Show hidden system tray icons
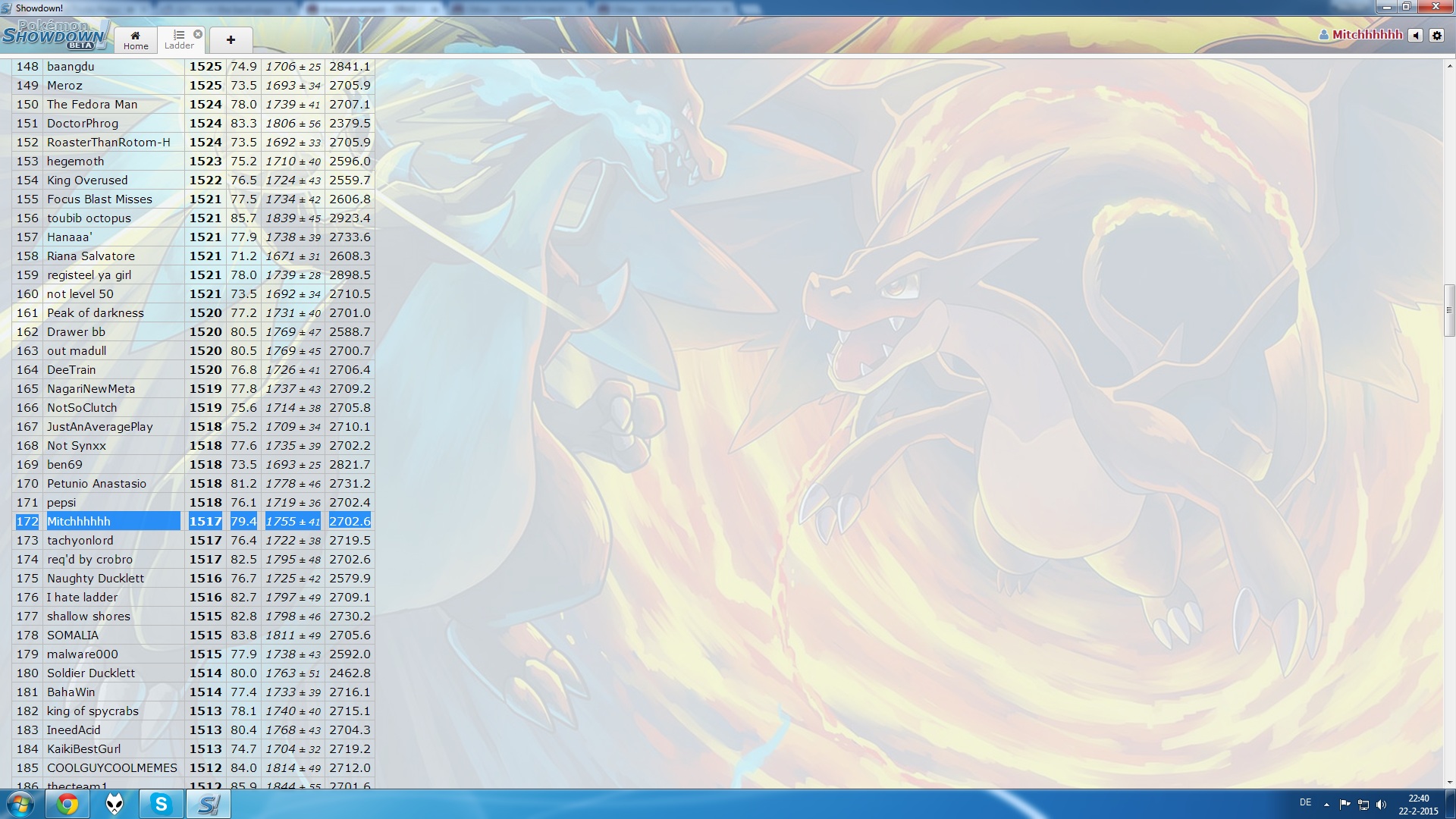Viewport: 1456px width, 819px height. coord(1326,805)
